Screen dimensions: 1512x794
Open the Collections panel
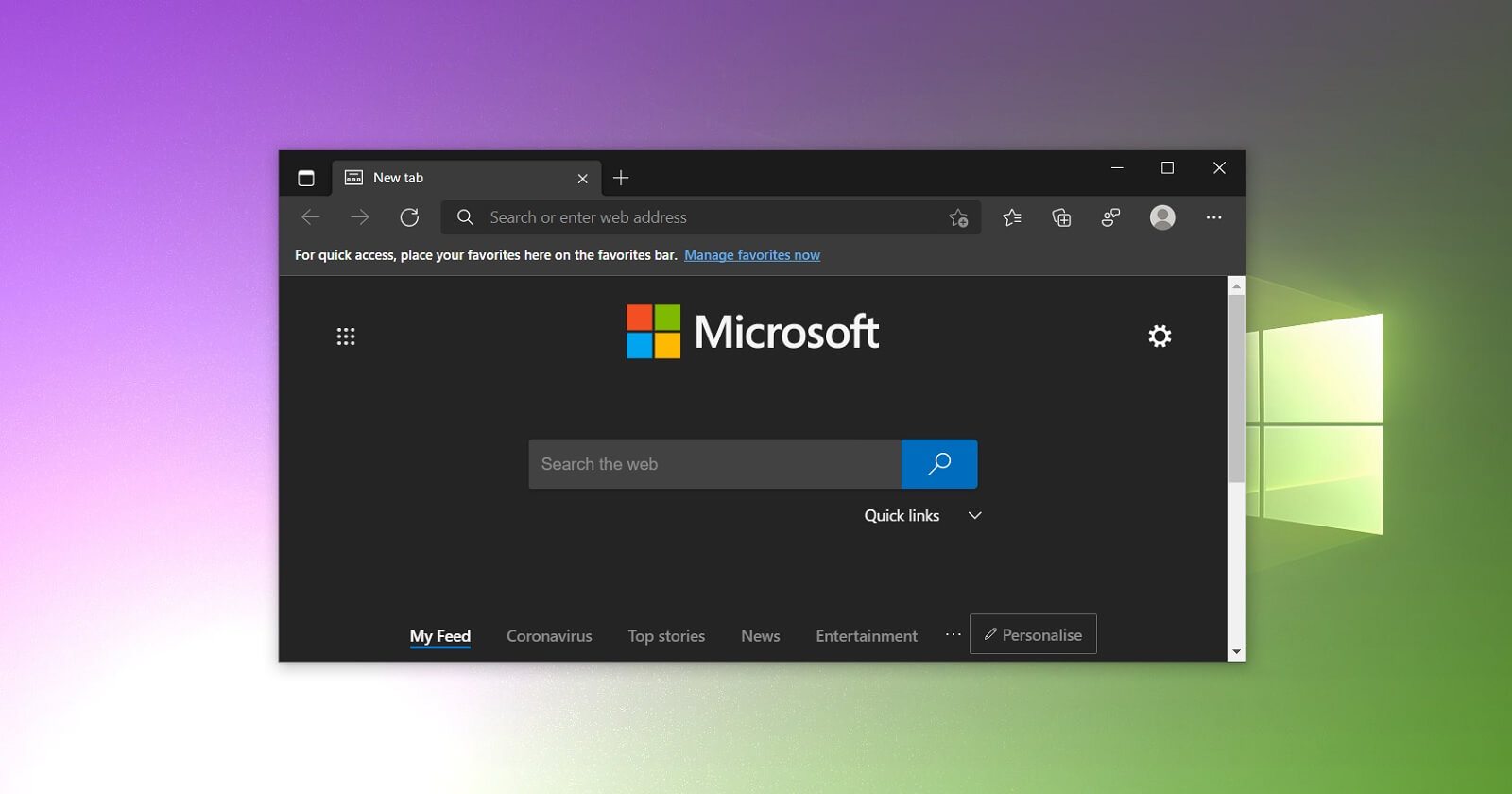coord(1061,217)
